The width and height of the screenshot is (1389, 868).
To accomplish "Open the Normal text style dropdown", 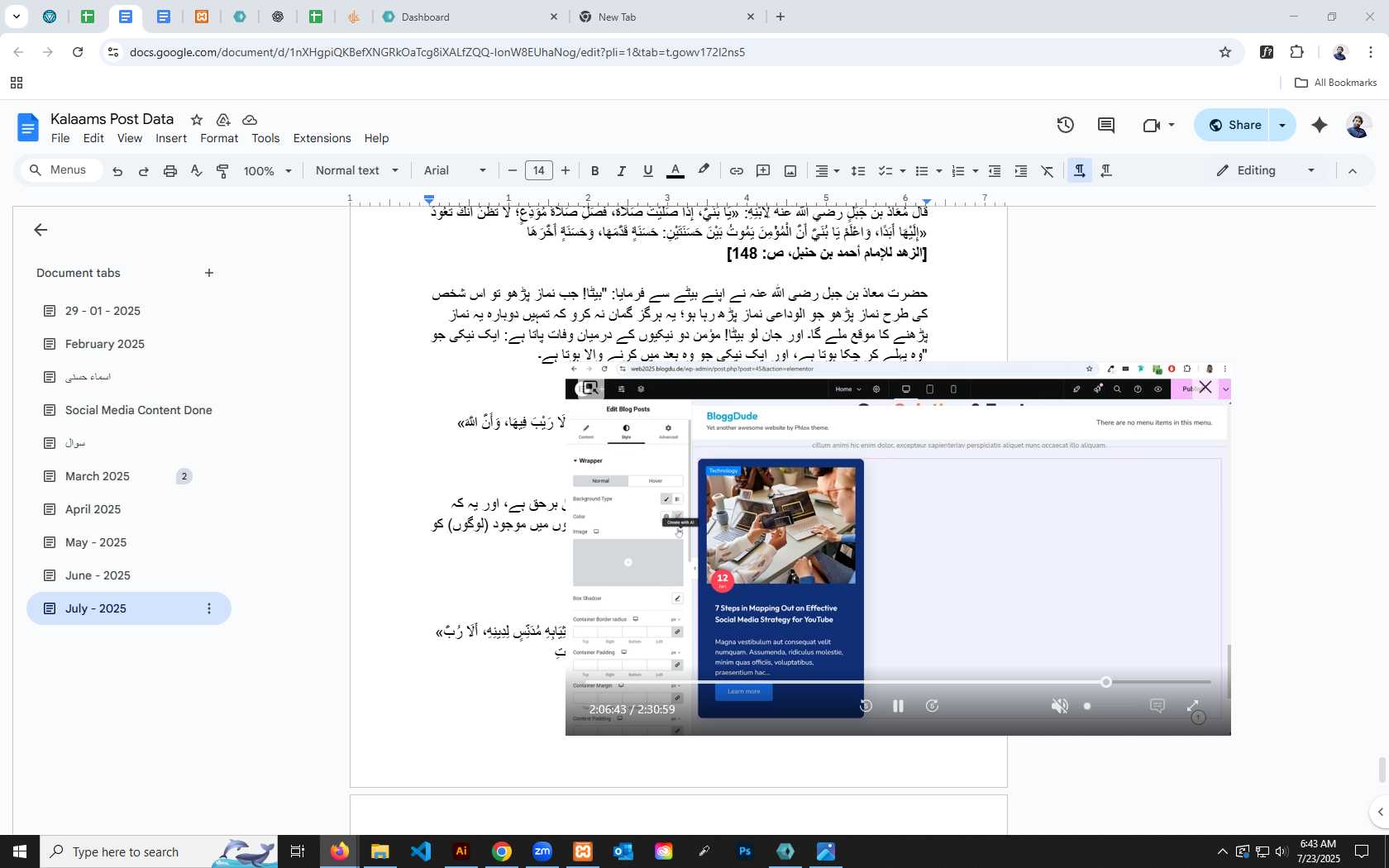I will [357, 171].
